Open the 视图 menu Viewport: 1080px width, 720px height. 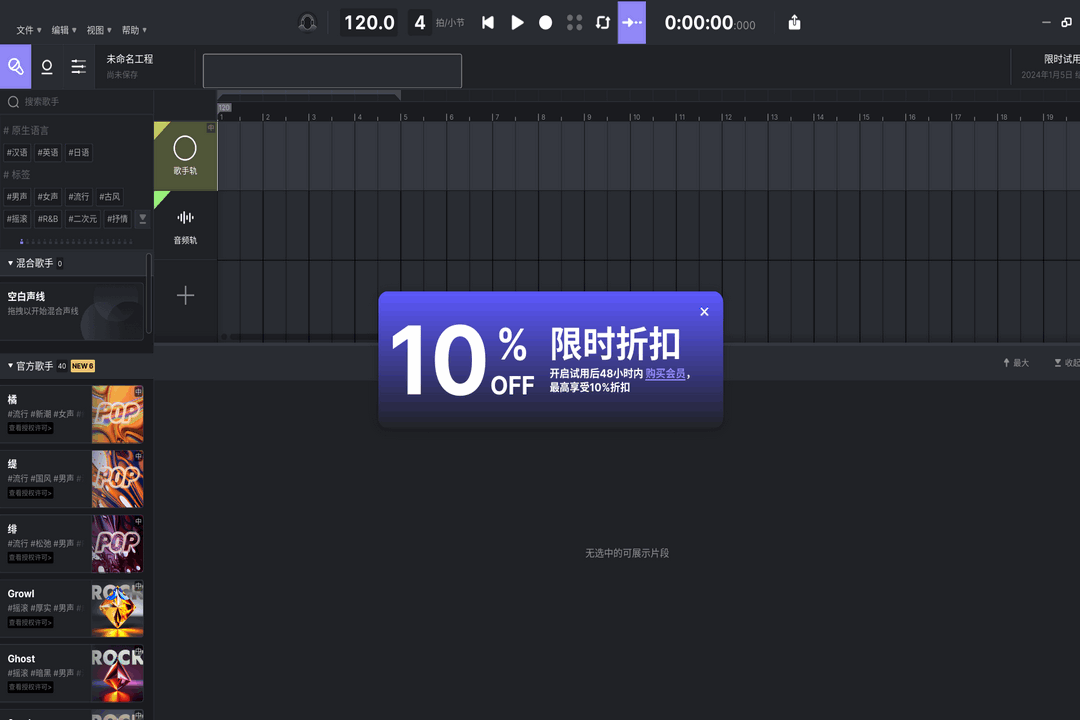click(94, 30)
